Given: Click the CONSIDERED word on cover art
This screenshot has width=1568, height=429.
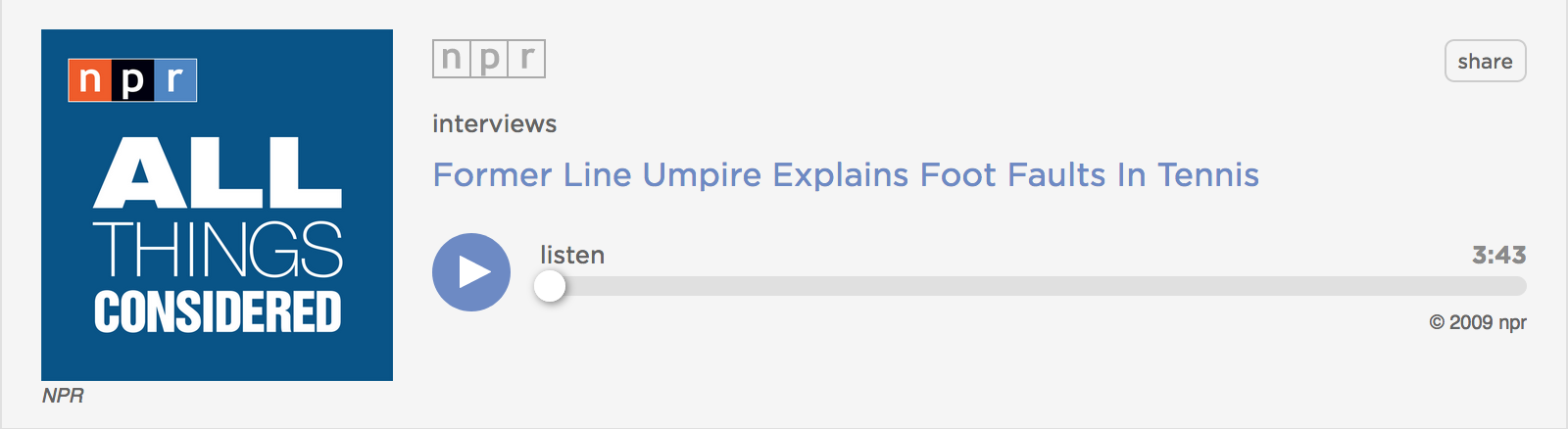Looking at the screenshot, I should point(218,311).
